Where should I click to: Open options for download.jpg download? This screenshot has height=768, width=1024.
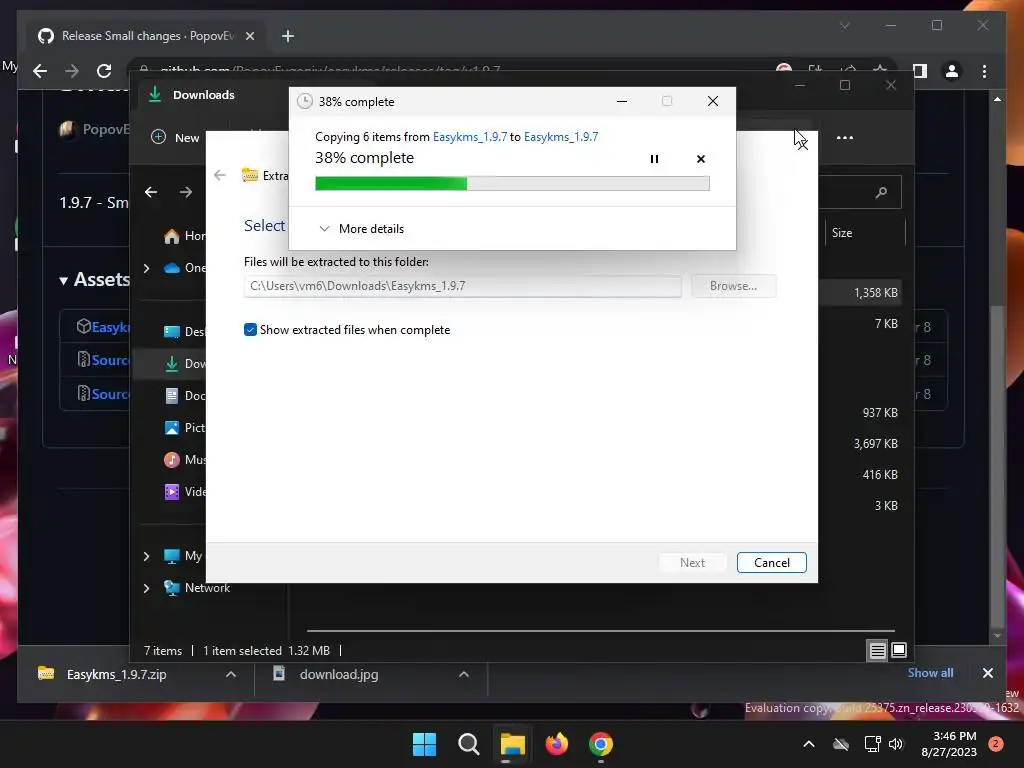(464, 674)
